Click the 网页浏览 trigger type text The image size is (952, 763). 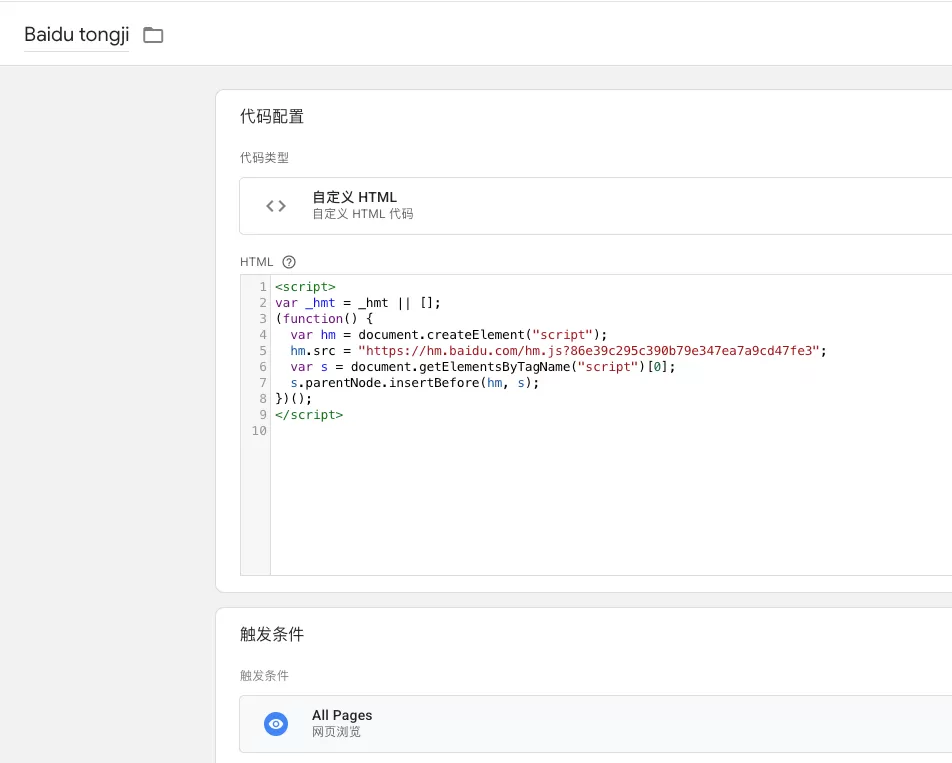(336, 731)
